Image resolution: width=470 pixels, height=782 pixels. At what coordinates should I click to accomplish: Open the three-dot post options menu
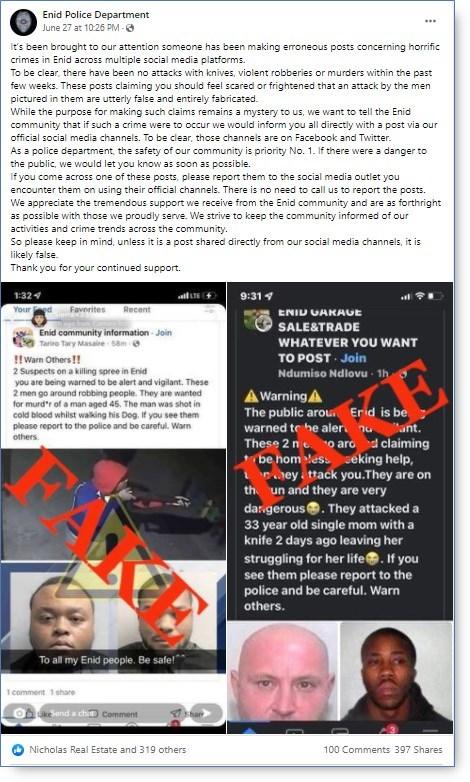click(430, 21)
